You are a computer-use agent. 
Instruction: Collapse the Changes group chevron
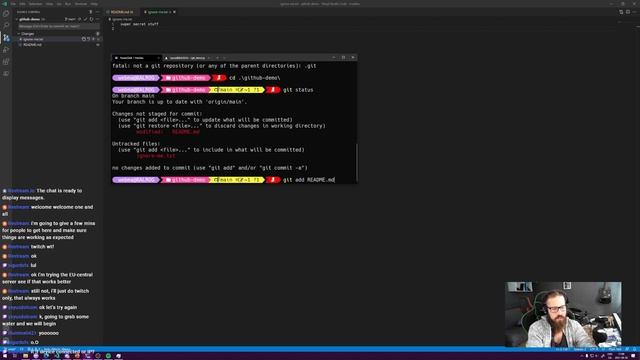pos(19,34)
